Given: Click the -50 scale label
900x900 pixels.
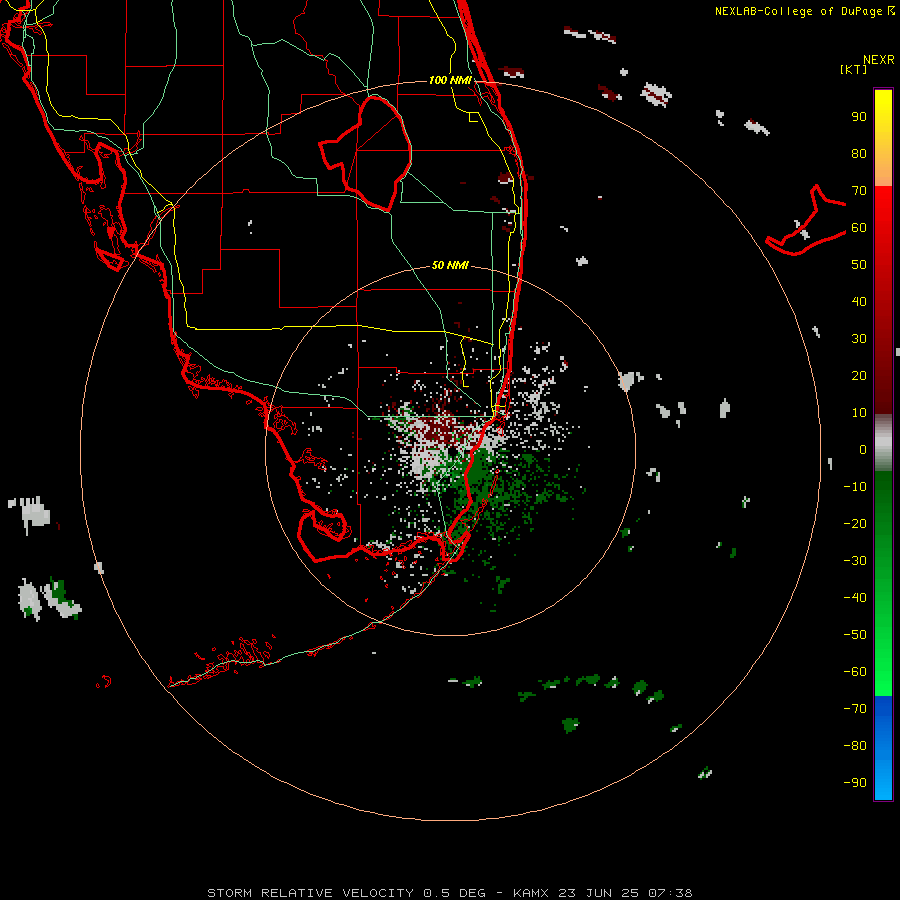Looking at the screenshot, I should (855, 634).
